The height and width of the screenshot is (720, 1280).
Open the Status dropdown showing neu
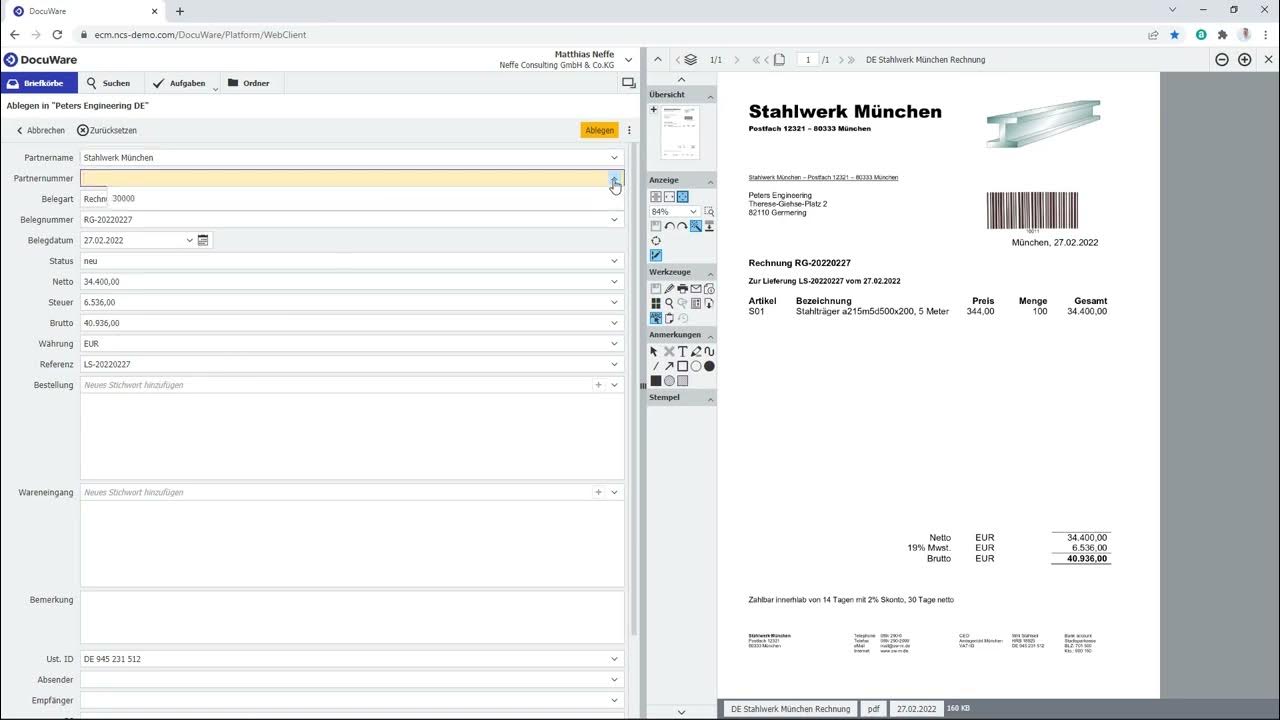click(614, 261)
